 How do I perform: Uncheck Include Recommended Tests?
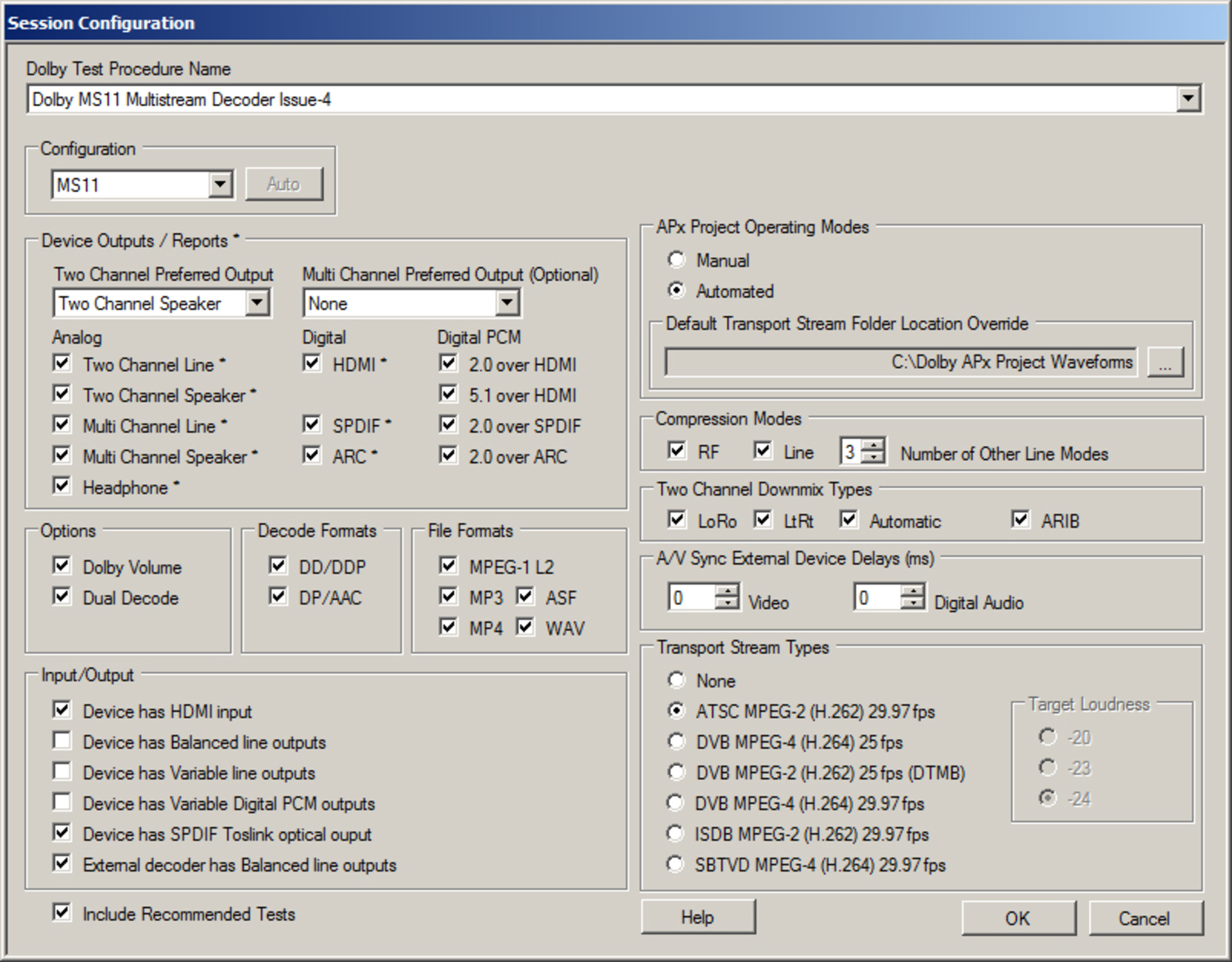tap(62, 913)
